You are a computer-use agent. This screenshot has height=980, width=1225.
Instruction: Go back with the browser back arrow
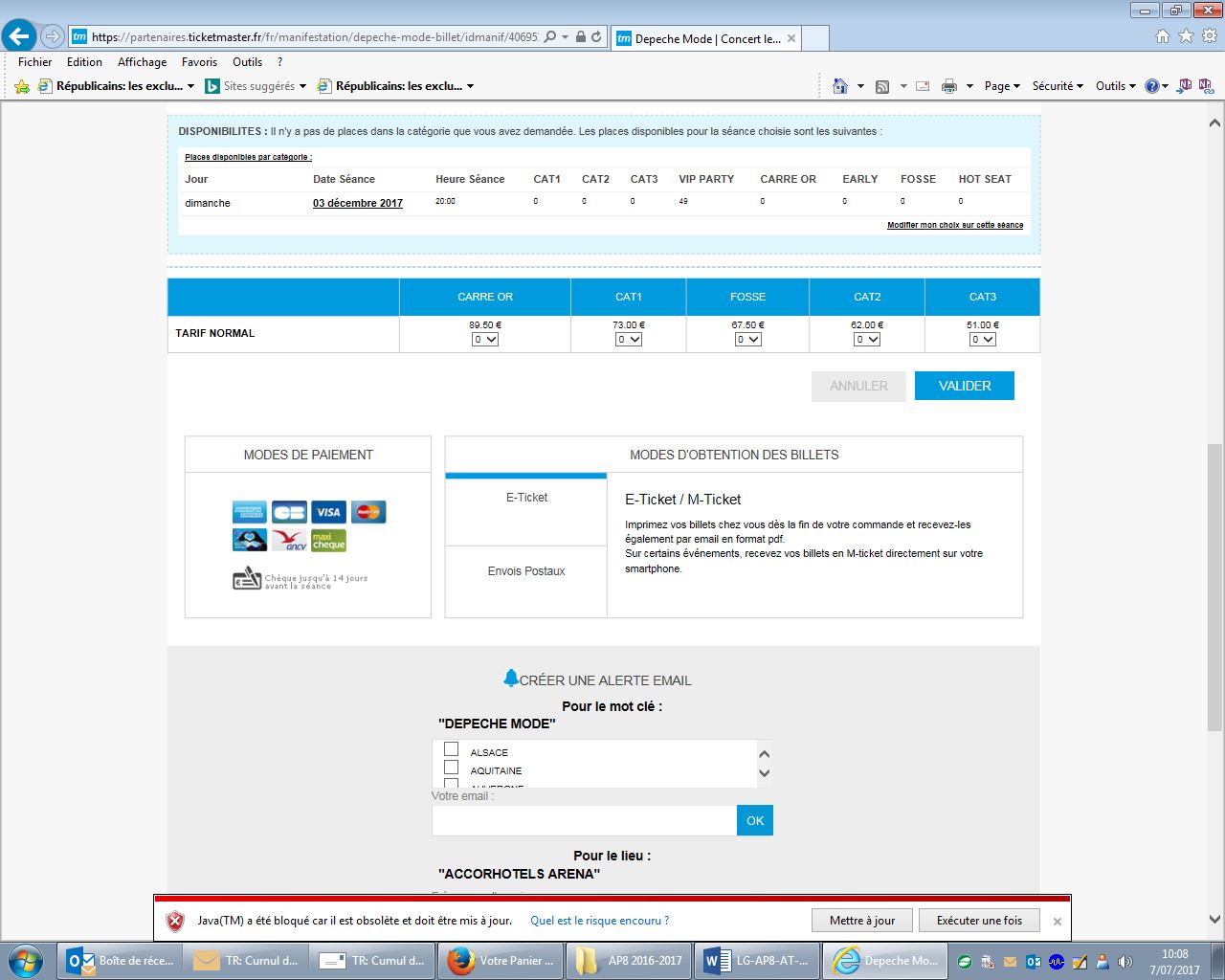19,36
